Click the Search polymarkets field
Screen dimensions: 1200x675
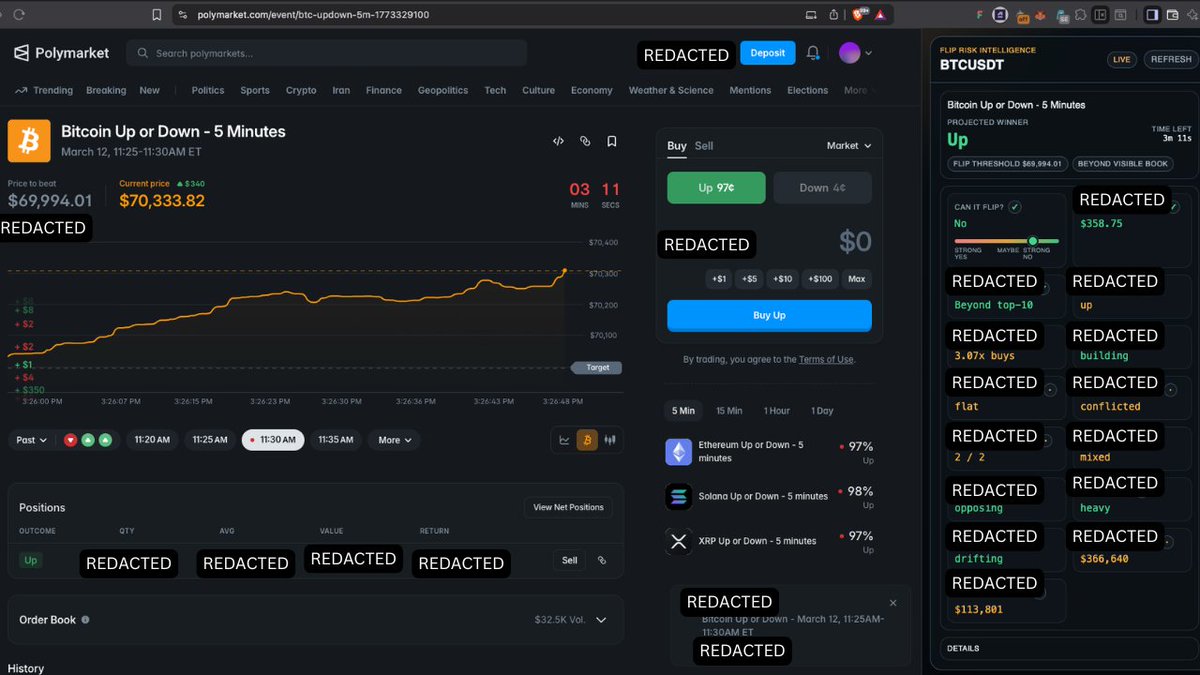pos(327,53)
